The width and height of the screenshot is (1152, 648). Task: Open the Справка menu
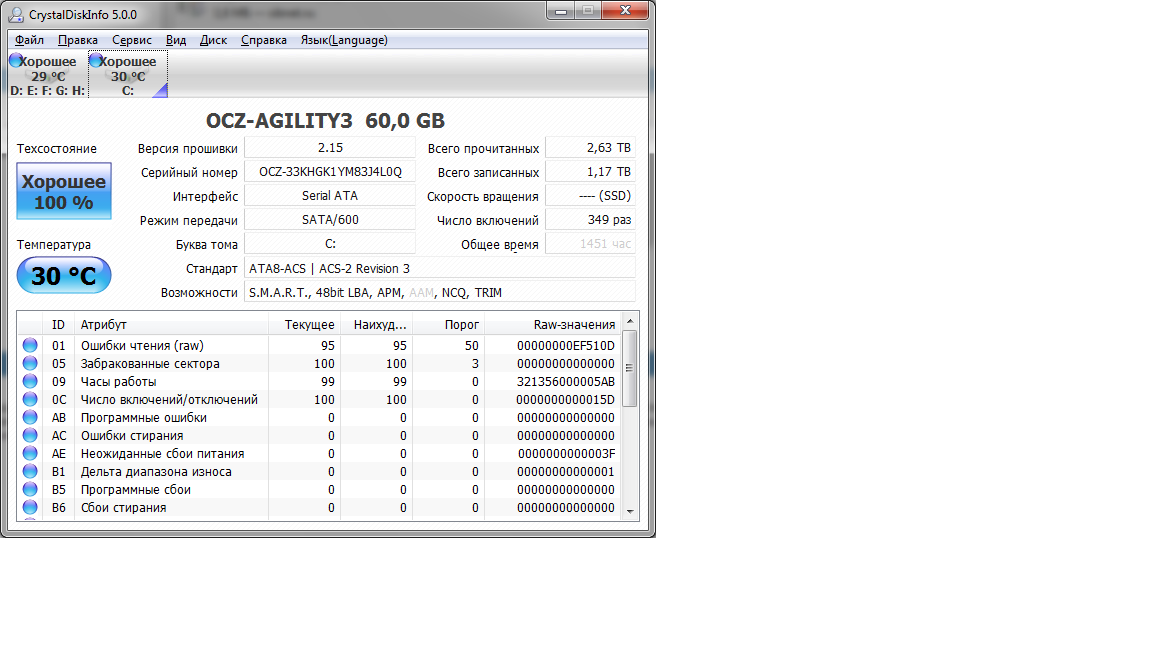pos(264,40)
